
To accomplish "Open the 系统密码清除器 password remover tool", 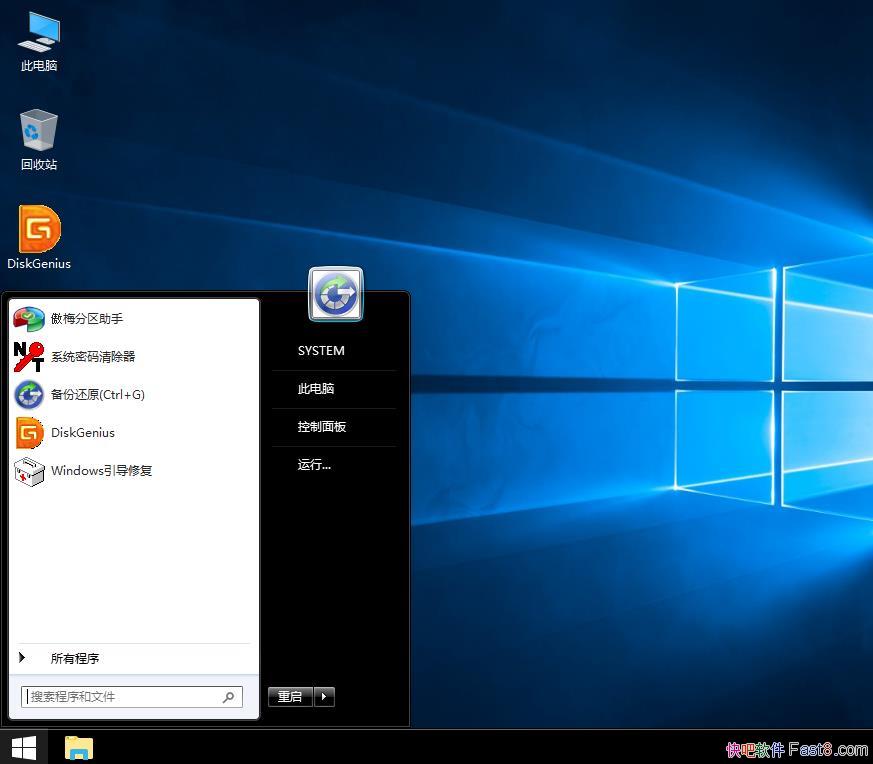I will (94, 356).
